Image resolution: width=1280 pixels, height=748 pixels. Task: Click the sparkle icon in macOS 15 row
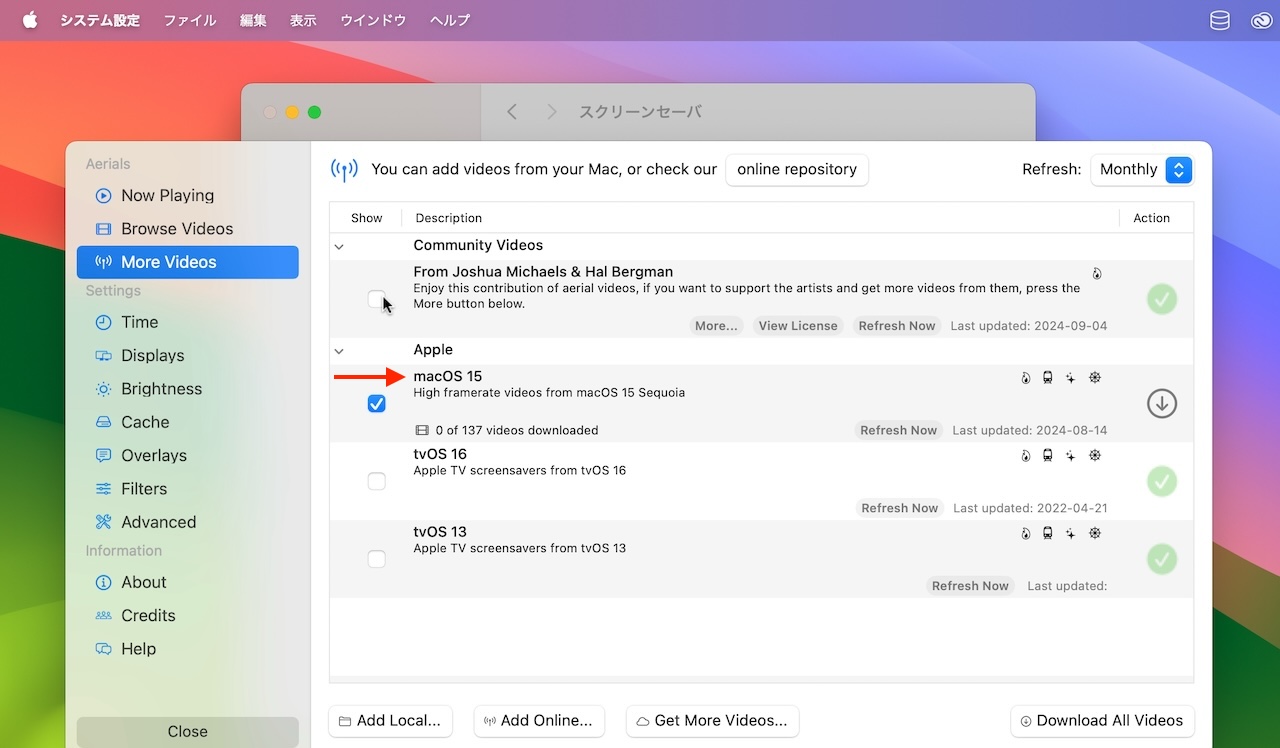coord(1070,377)
